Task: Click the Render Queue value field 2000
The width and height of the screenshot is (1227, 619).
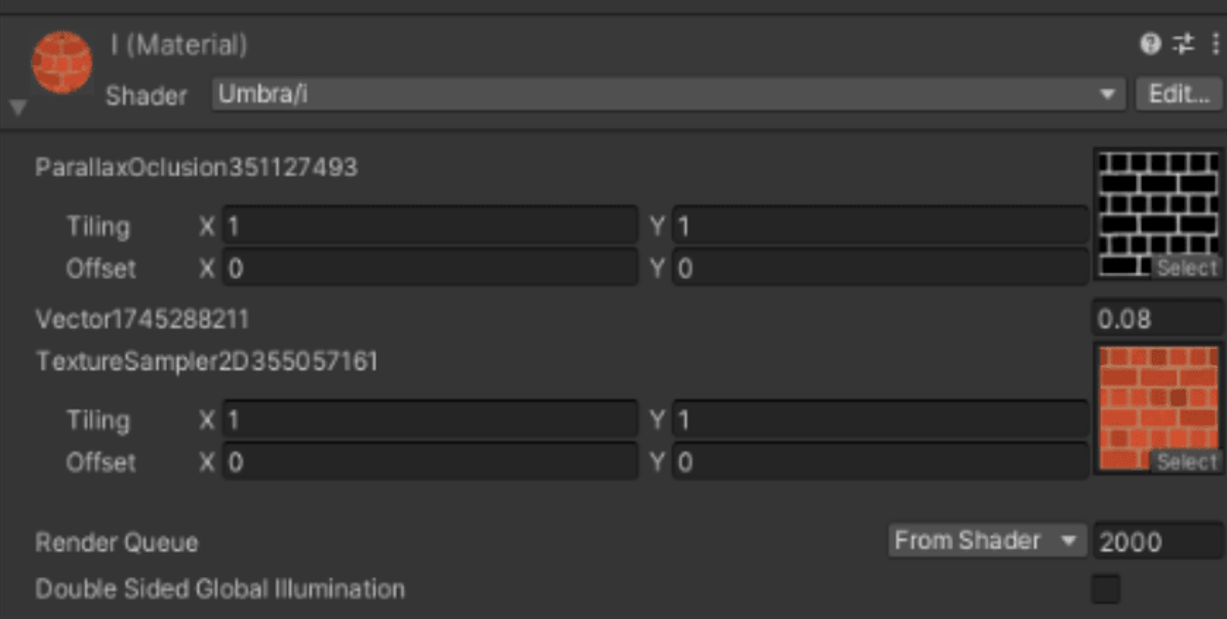Action: 1156,542
